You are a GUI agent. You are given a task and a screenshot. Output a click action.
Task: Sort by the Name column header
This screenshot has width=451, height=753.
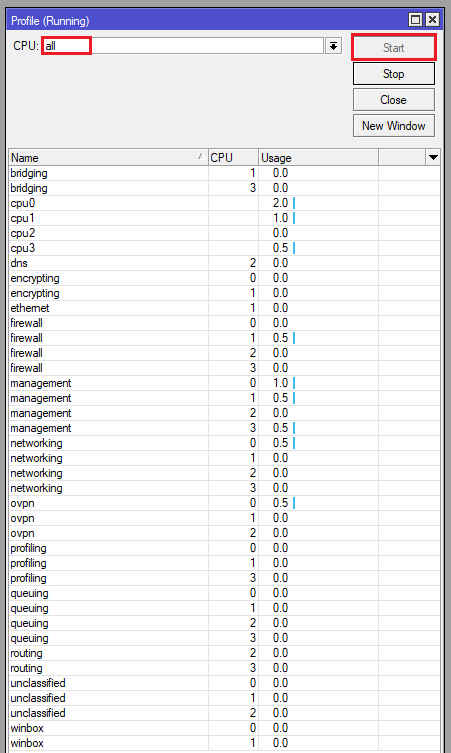pyautogui.click(x=109, y=158)
